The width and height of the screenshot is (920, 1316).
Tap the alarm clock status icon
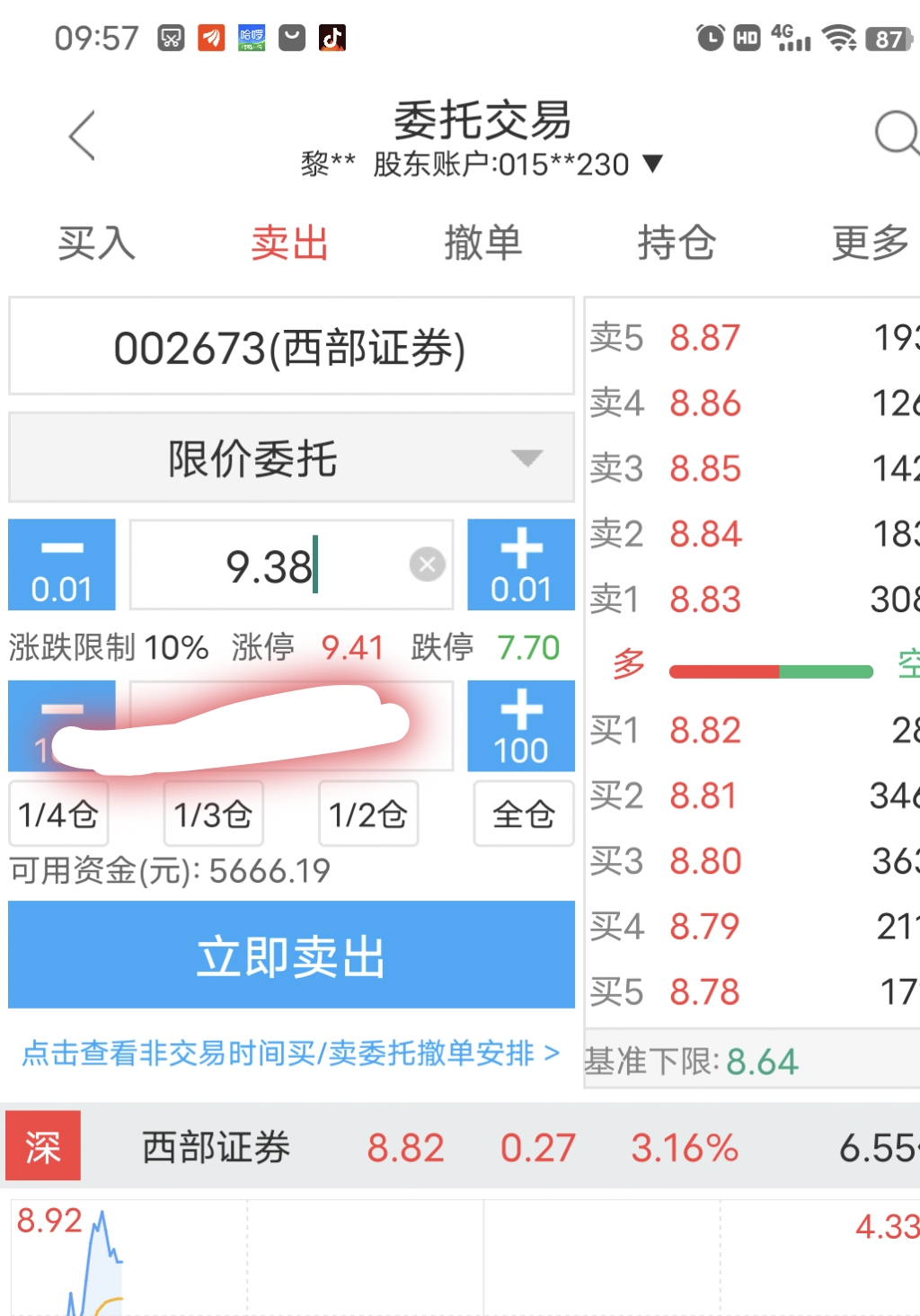pos(710,38)
